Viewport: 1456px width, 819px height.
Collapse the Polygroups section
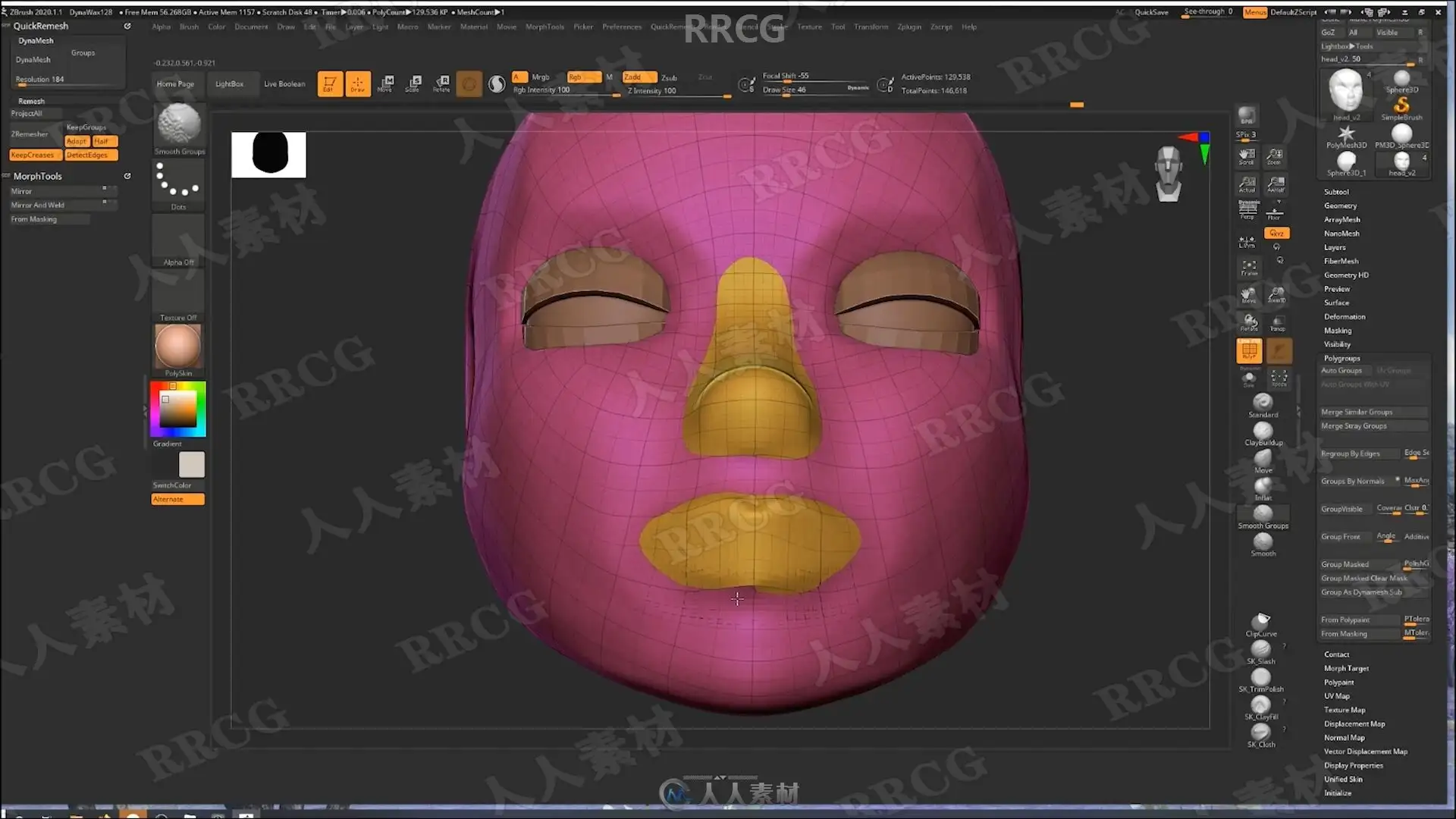(x=1341, y=359)
